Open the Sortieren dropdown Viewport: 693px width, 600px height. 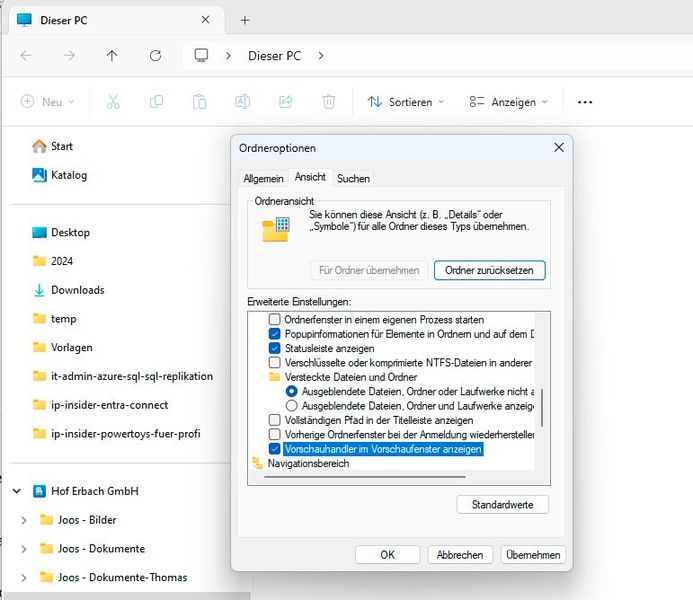coord(406,102)
